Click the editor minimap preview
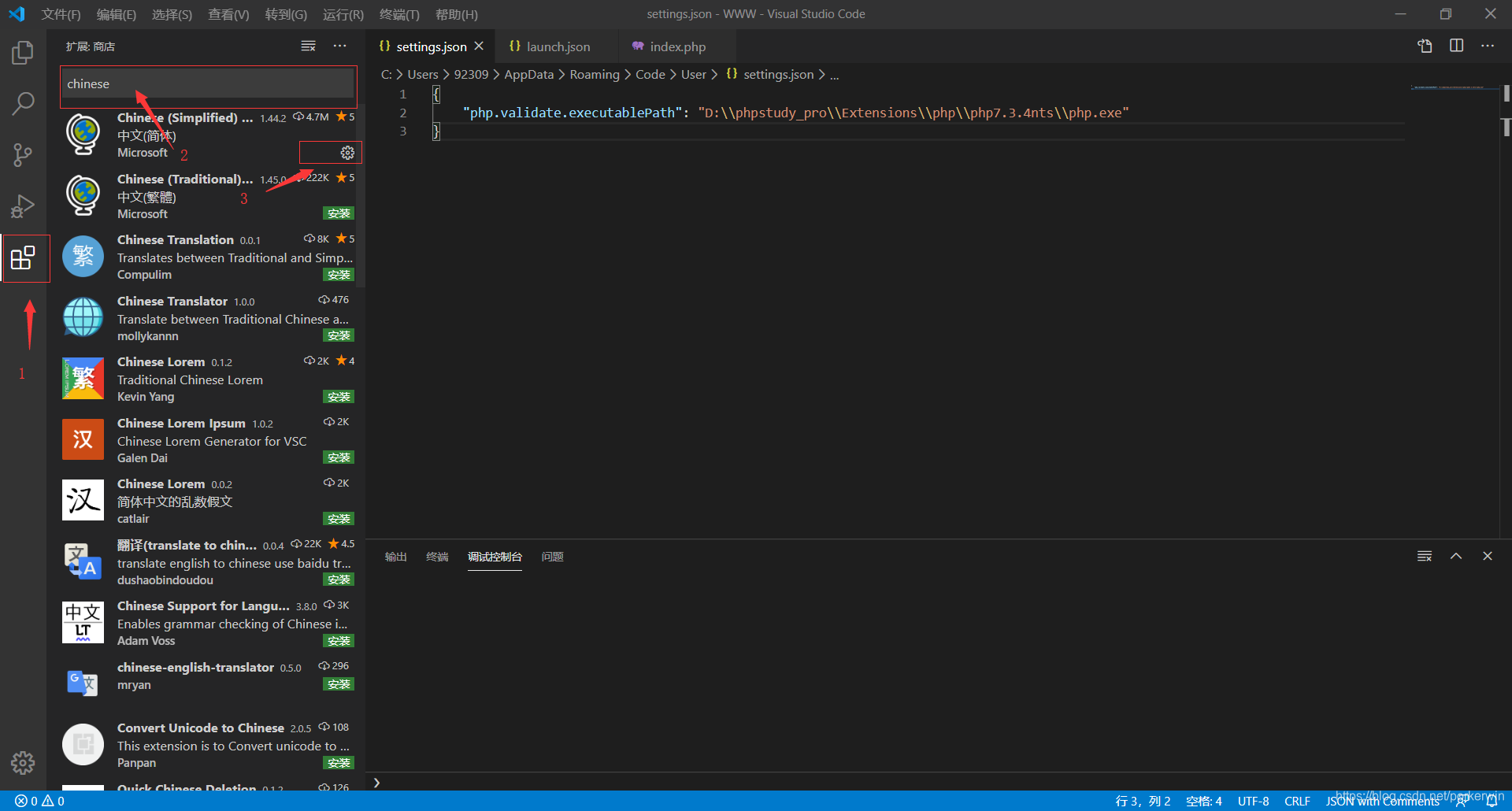The image size is (1512, 811). pyautogui.click(x=1455, y=87)
